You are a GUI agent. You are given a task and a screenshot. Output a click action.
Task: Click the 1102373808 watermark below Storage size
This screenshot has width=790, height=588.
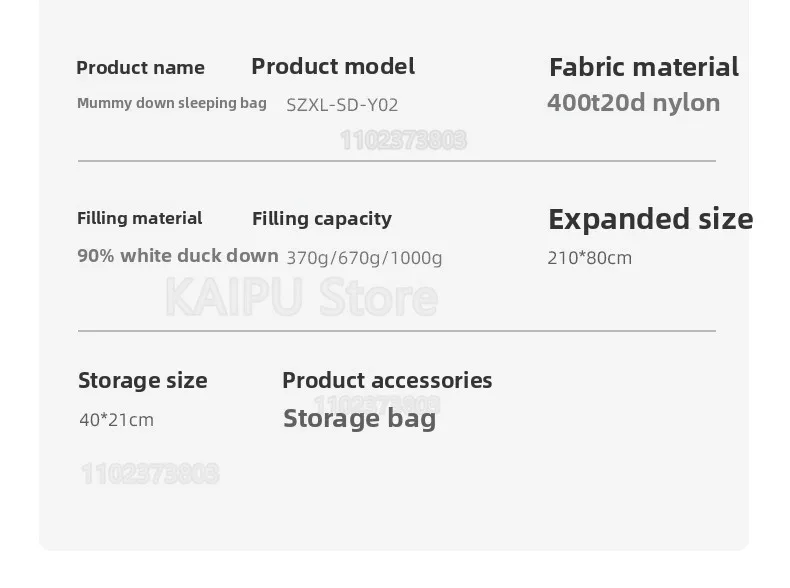149,473
